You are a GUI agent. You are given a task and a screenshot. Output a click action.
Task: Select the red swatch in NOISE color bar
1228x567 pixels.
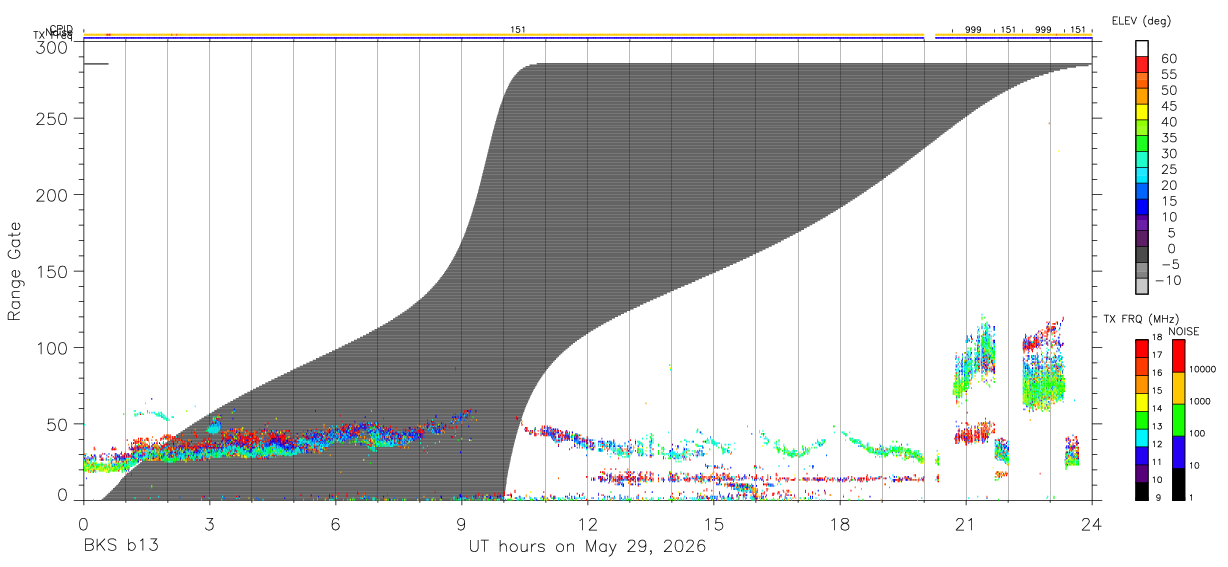1178,356
